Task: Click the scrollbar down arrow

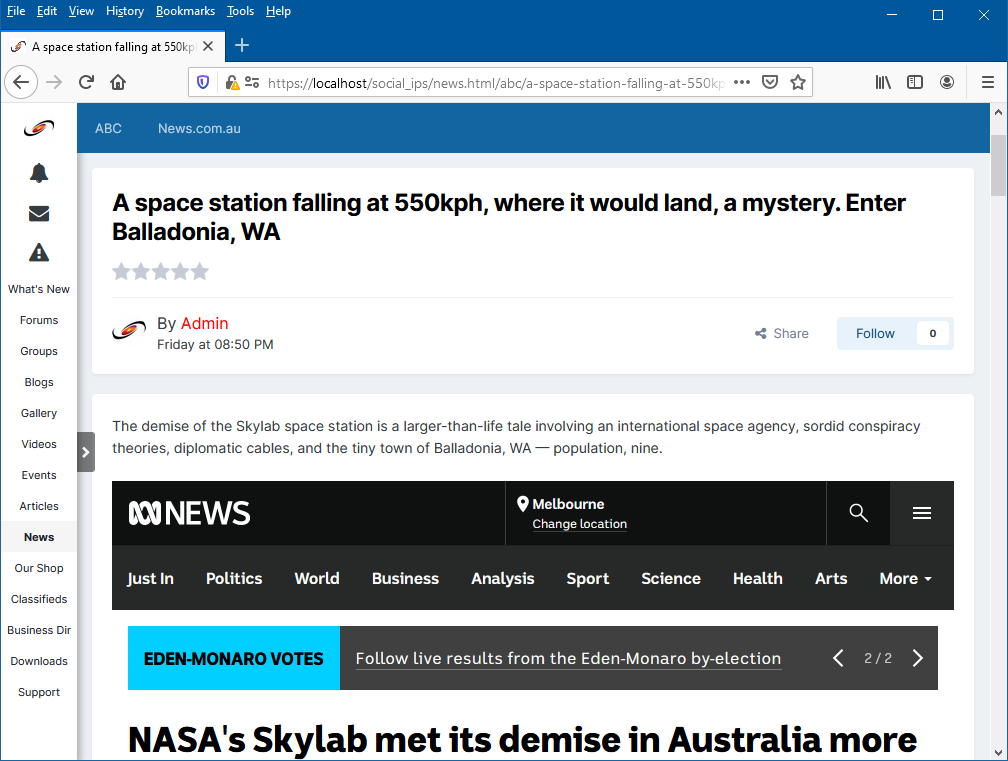Action: tap(998, 753)
